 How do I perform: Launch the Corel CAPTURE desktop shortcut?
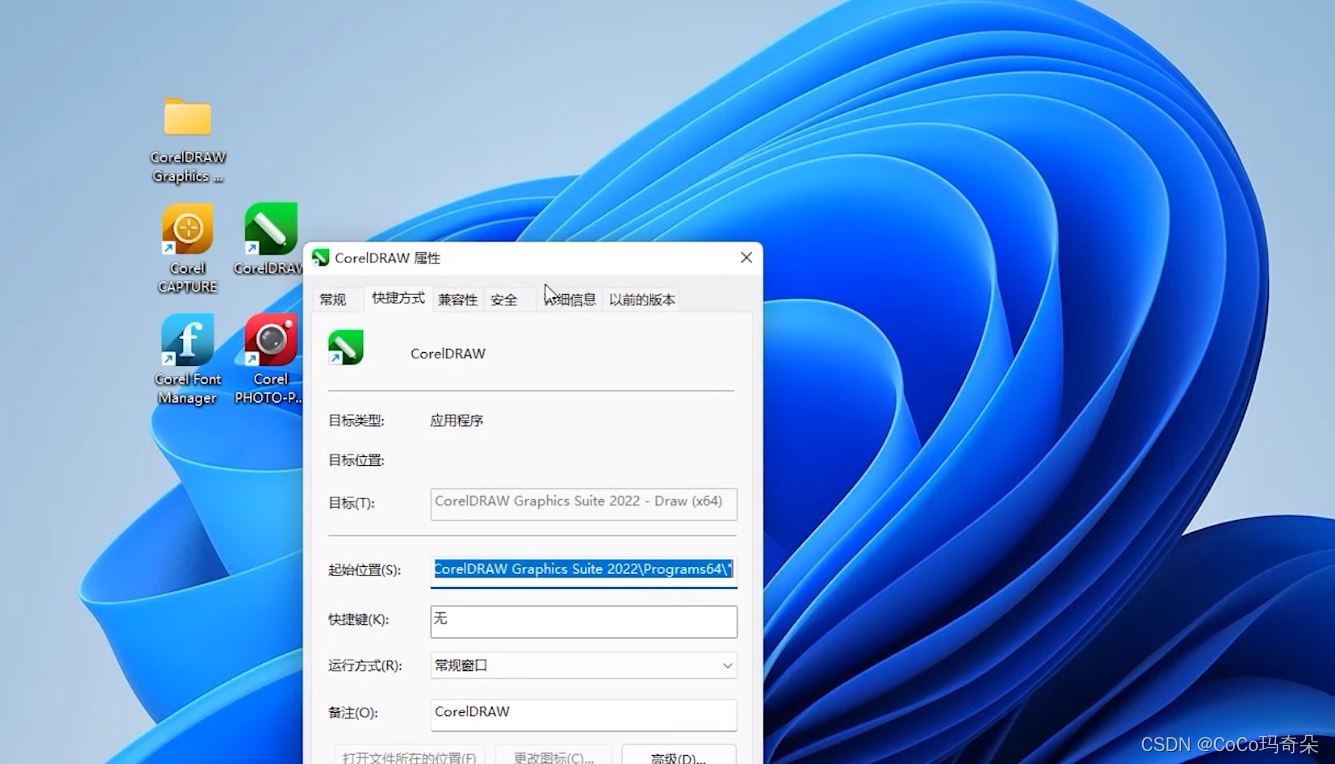(x=187, y=249)
